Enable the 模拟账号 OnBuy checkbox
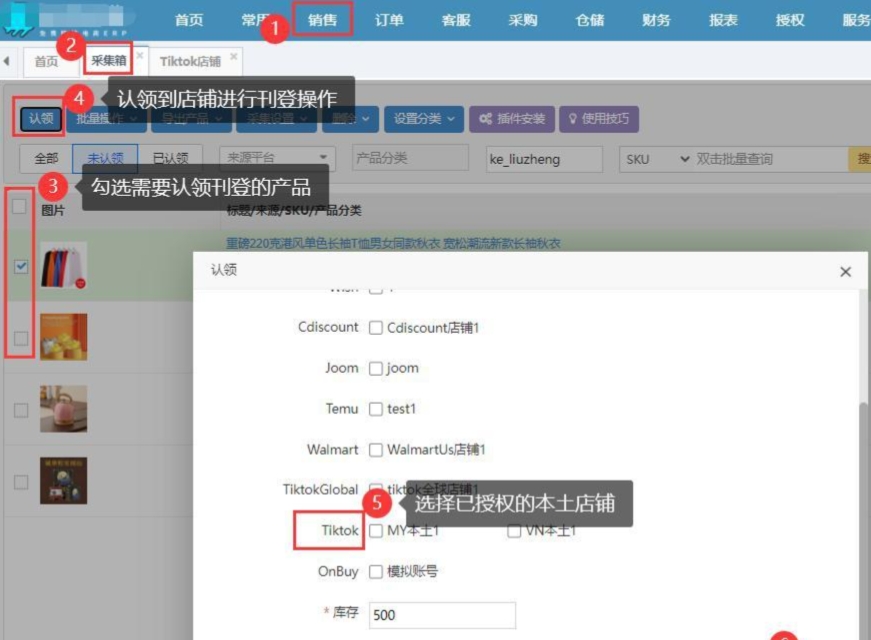 point(374,572)
